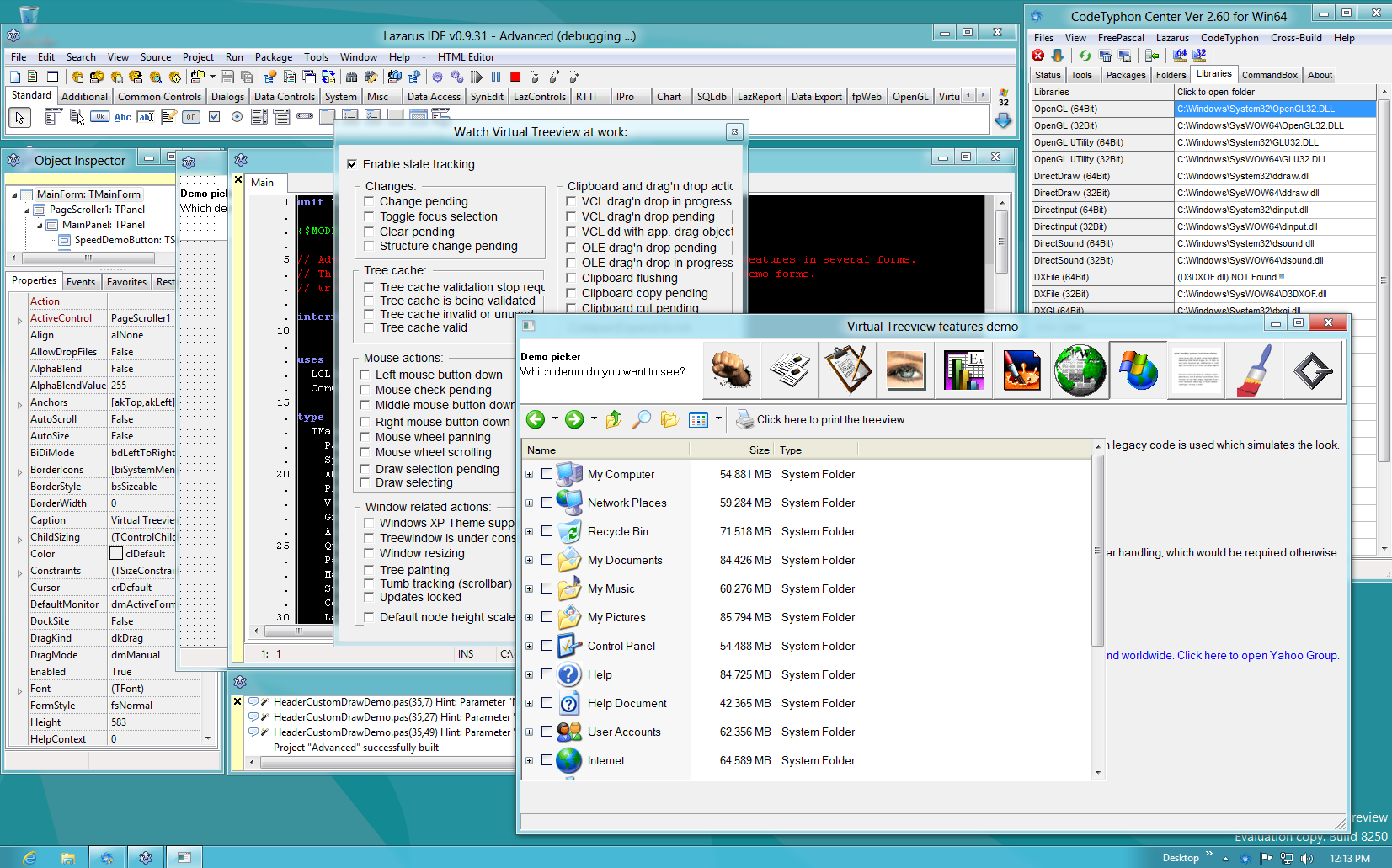Open the Packages tab in CodeTyphon Center

(x=1126, y=75)
